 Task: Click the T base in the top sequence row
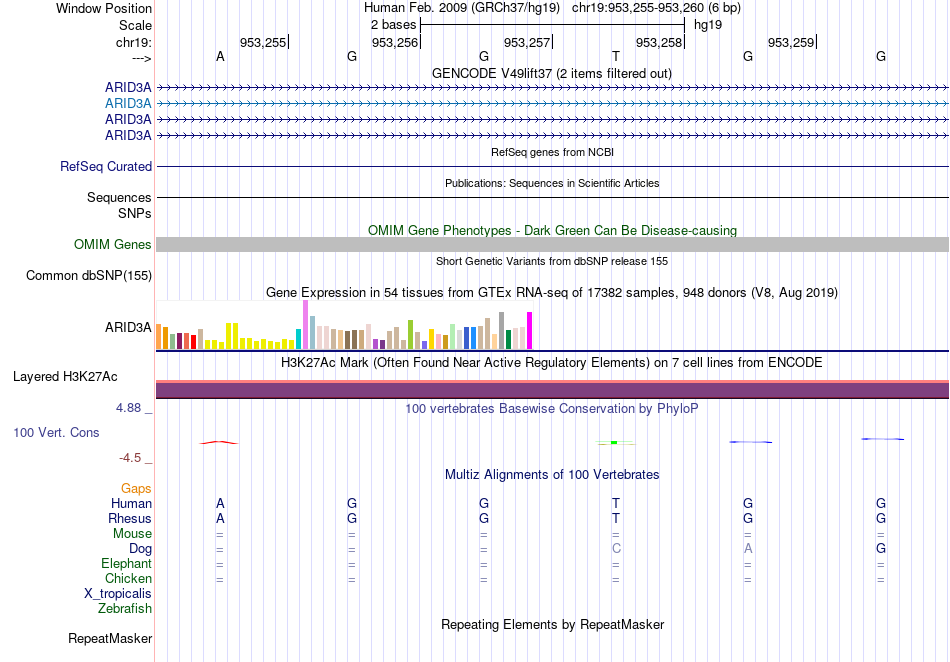[x=616, y=57]
